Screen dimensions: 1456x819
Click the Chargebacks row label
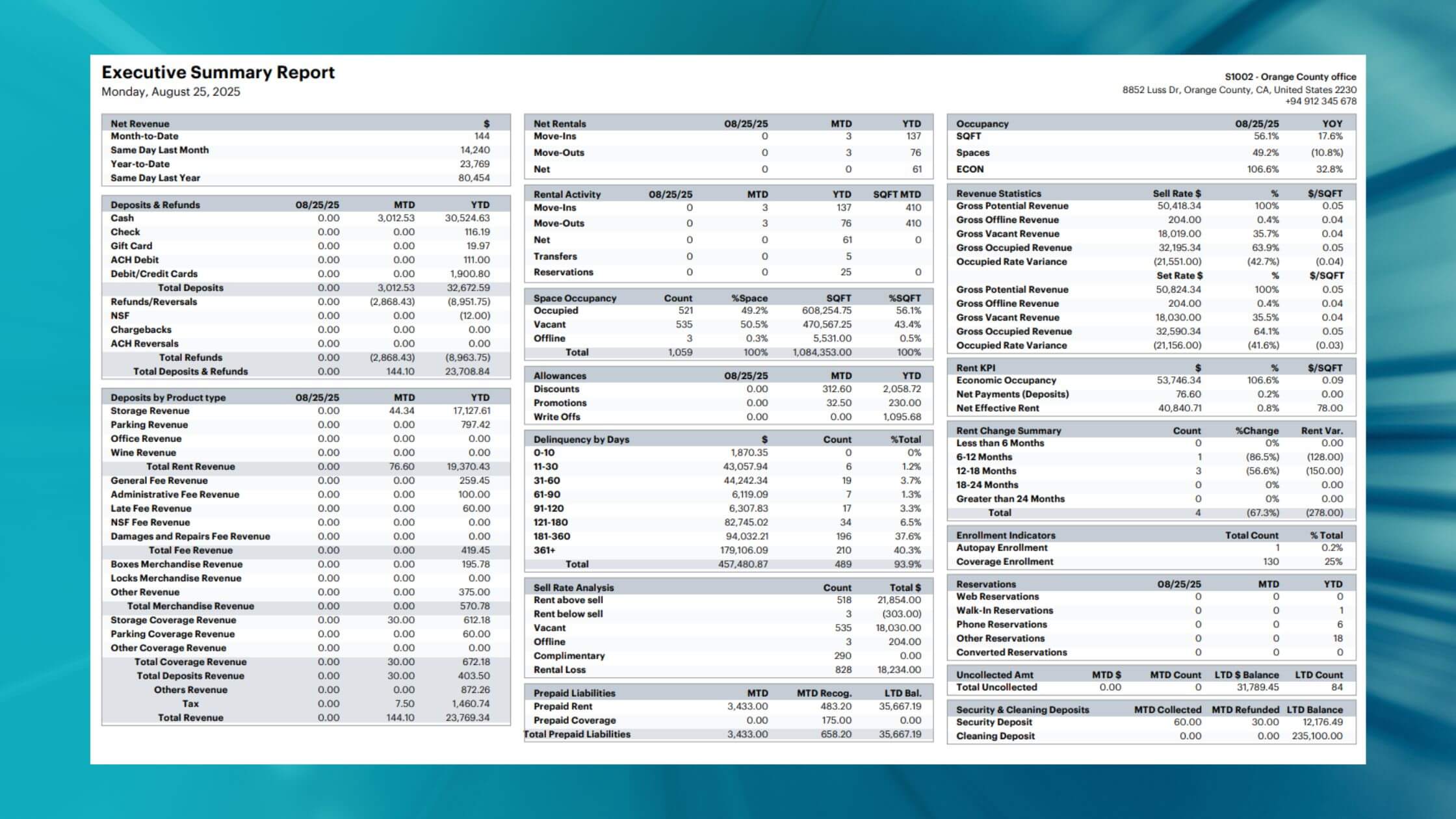pos(141,330)
